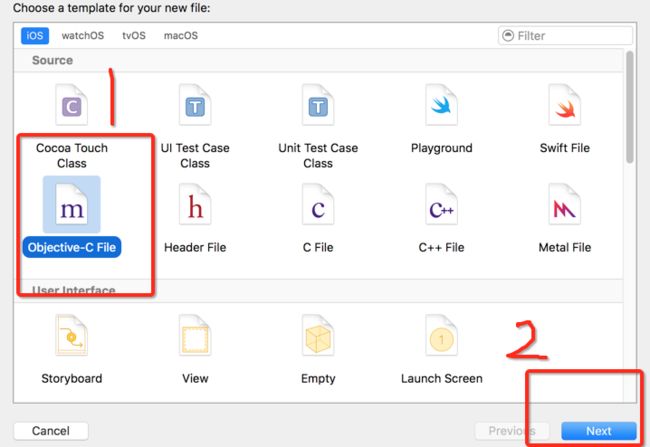Click the 'Storyboard' label
Viewport: 650px width, 447px height.
(72, 379)
